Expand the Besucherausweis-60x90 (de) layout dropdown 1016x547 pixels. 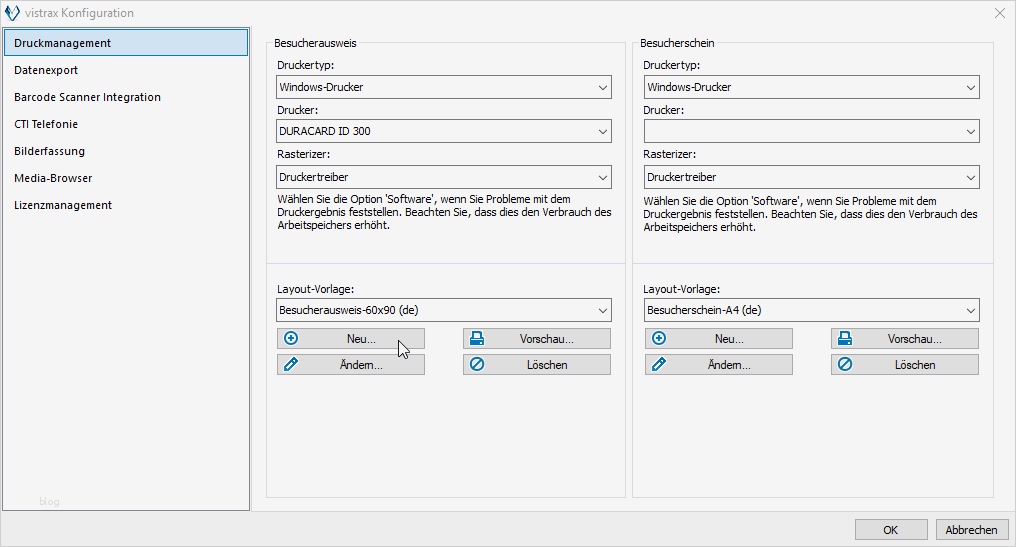(x=603, y=311)
